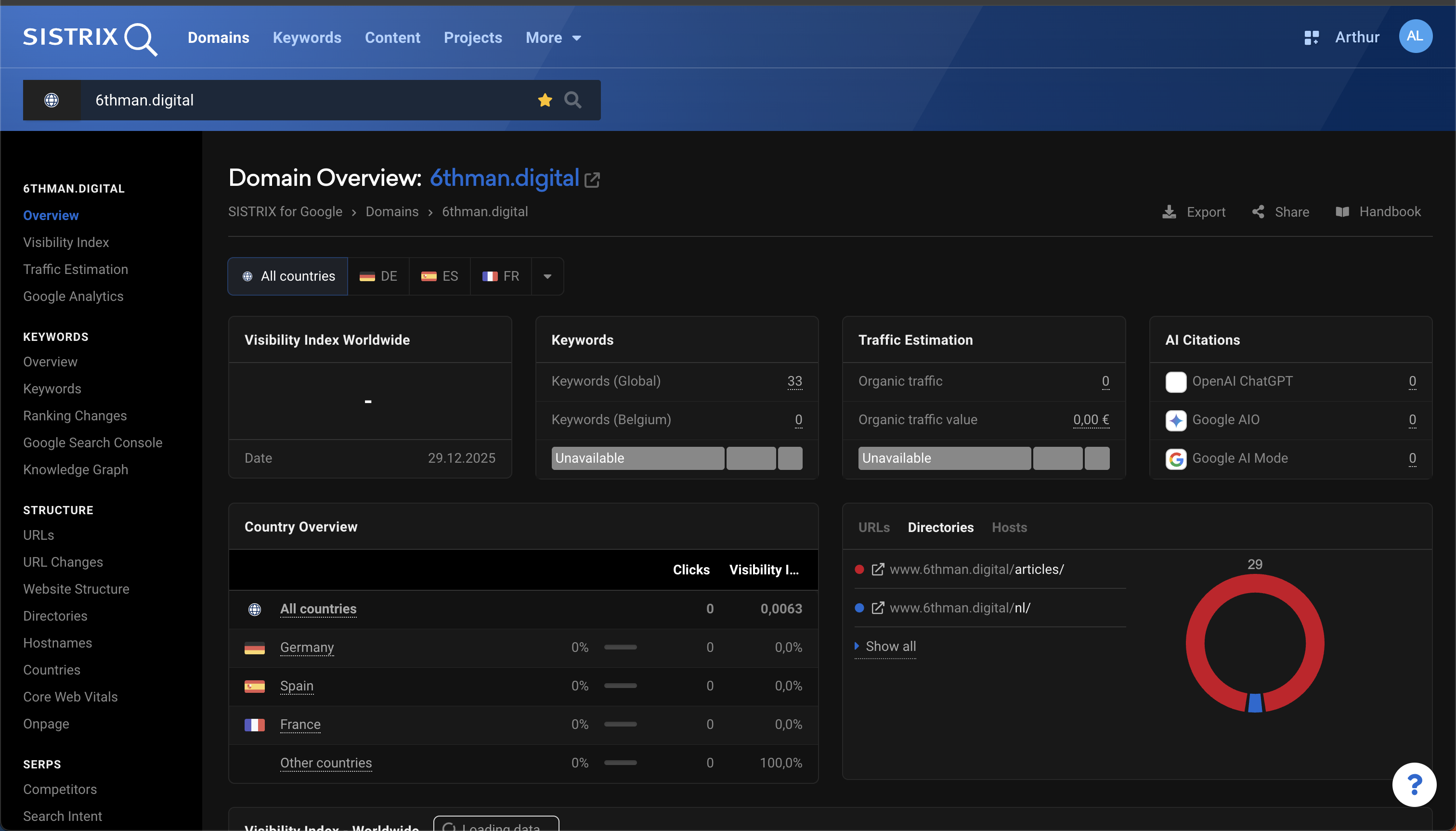This screenshot has width=1456, height=831.
Task: Open the apps grid icon near Arthur
Action: pyautogui.click(x=1311, y=38)
